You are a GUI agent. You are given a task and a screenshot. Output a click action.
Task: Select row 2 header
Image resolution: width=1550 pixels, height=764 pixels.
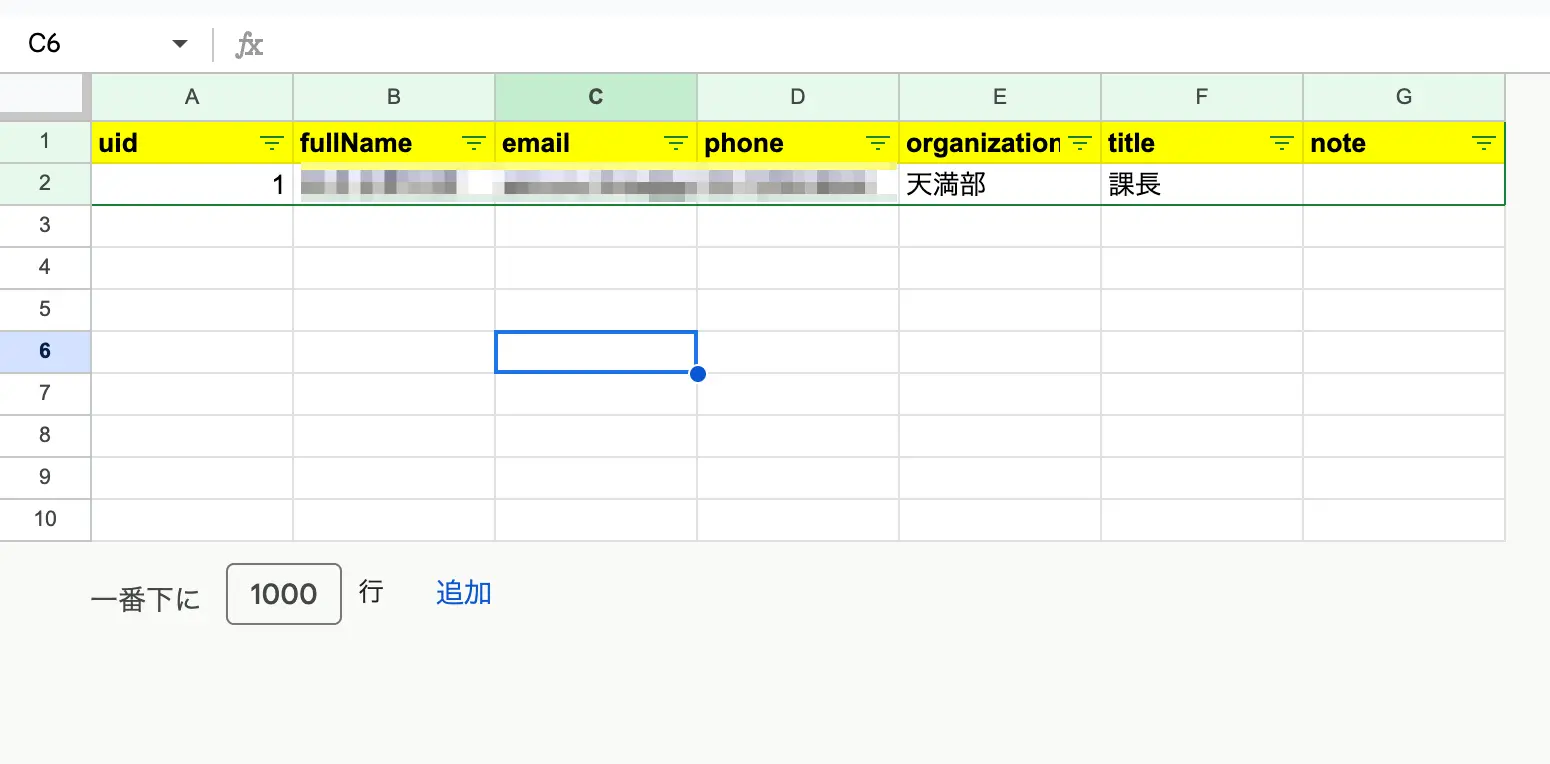[x=45, y=183]
